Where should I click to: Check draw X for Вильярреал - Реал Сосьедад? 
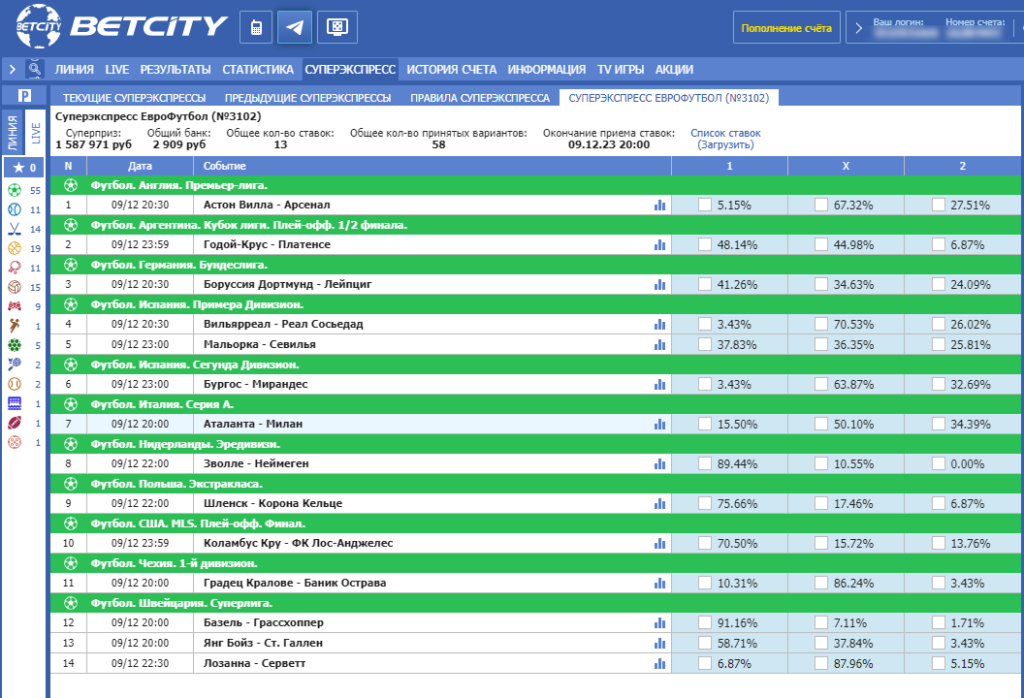point(821,325)
